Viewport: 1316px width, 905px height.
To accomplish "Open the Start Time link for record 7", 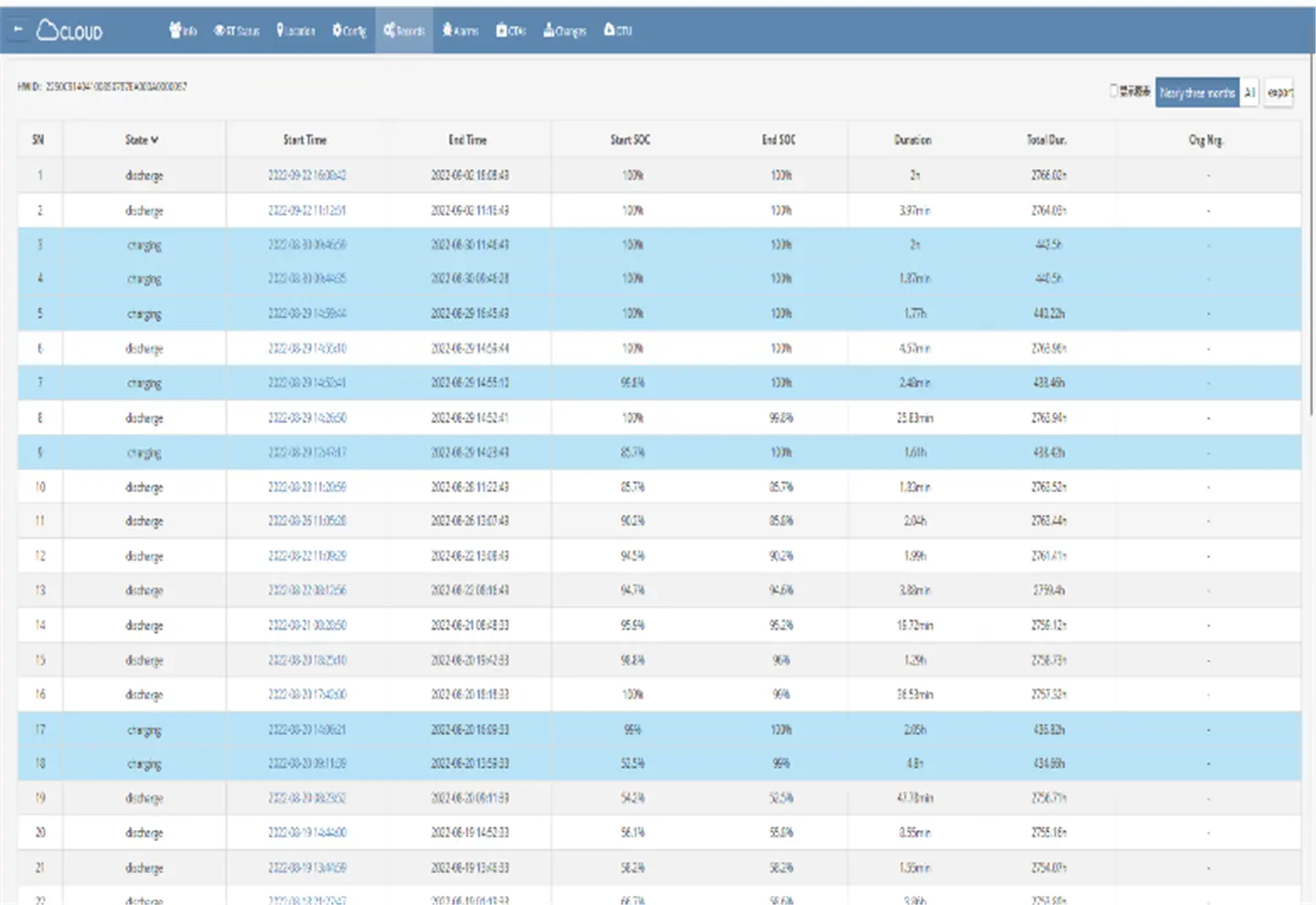I will tap(306, 383).
